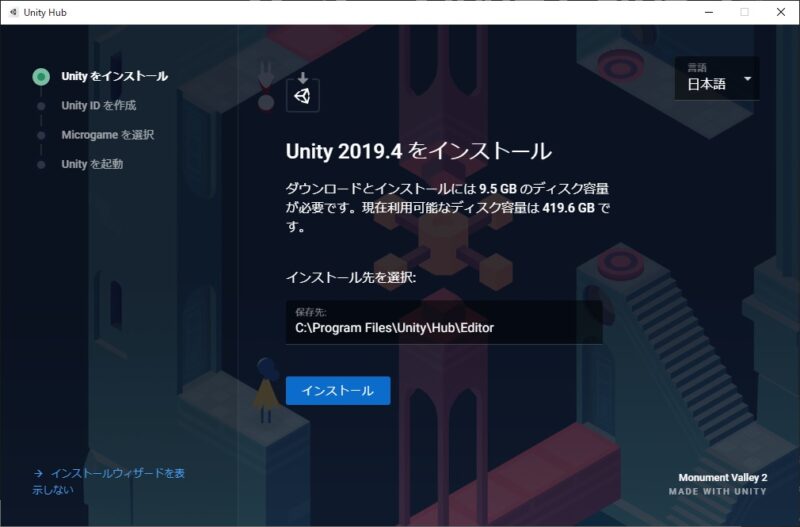Image resolution: width=800 pixels, height=527 pixels.
Task: Click the Unity 2019.4 をインストール heading
Action: pos(418,151)
